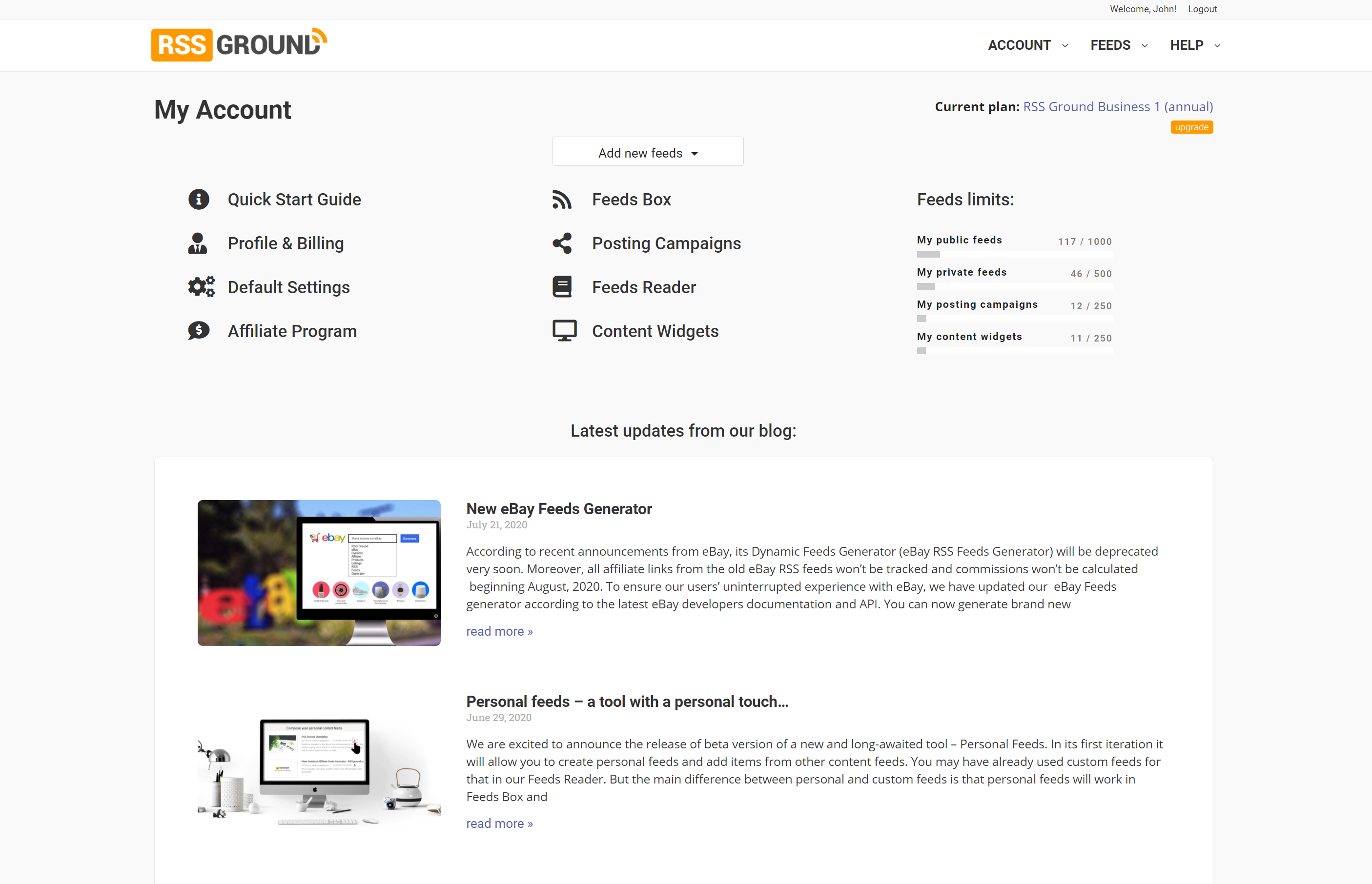Click the My content widgets progress bar

pyautogui.click(x=1014, y=351)
